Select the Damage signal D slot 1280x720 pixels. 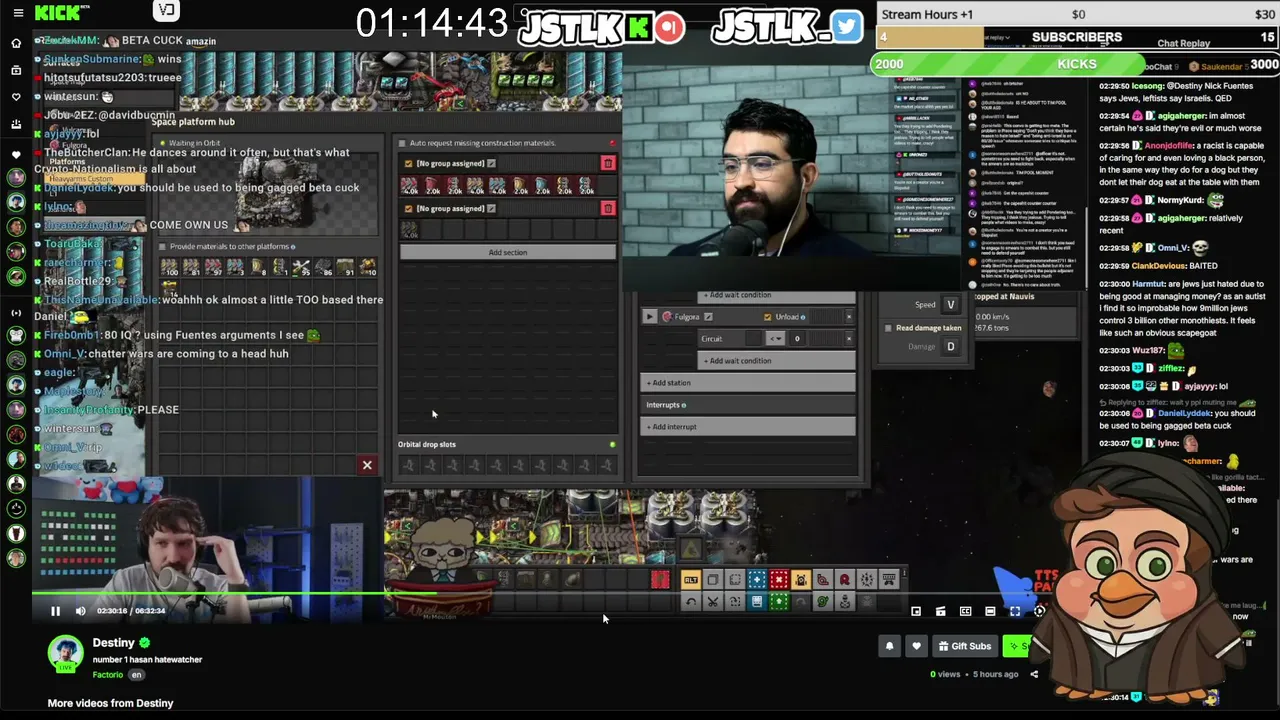click(951, 347)
